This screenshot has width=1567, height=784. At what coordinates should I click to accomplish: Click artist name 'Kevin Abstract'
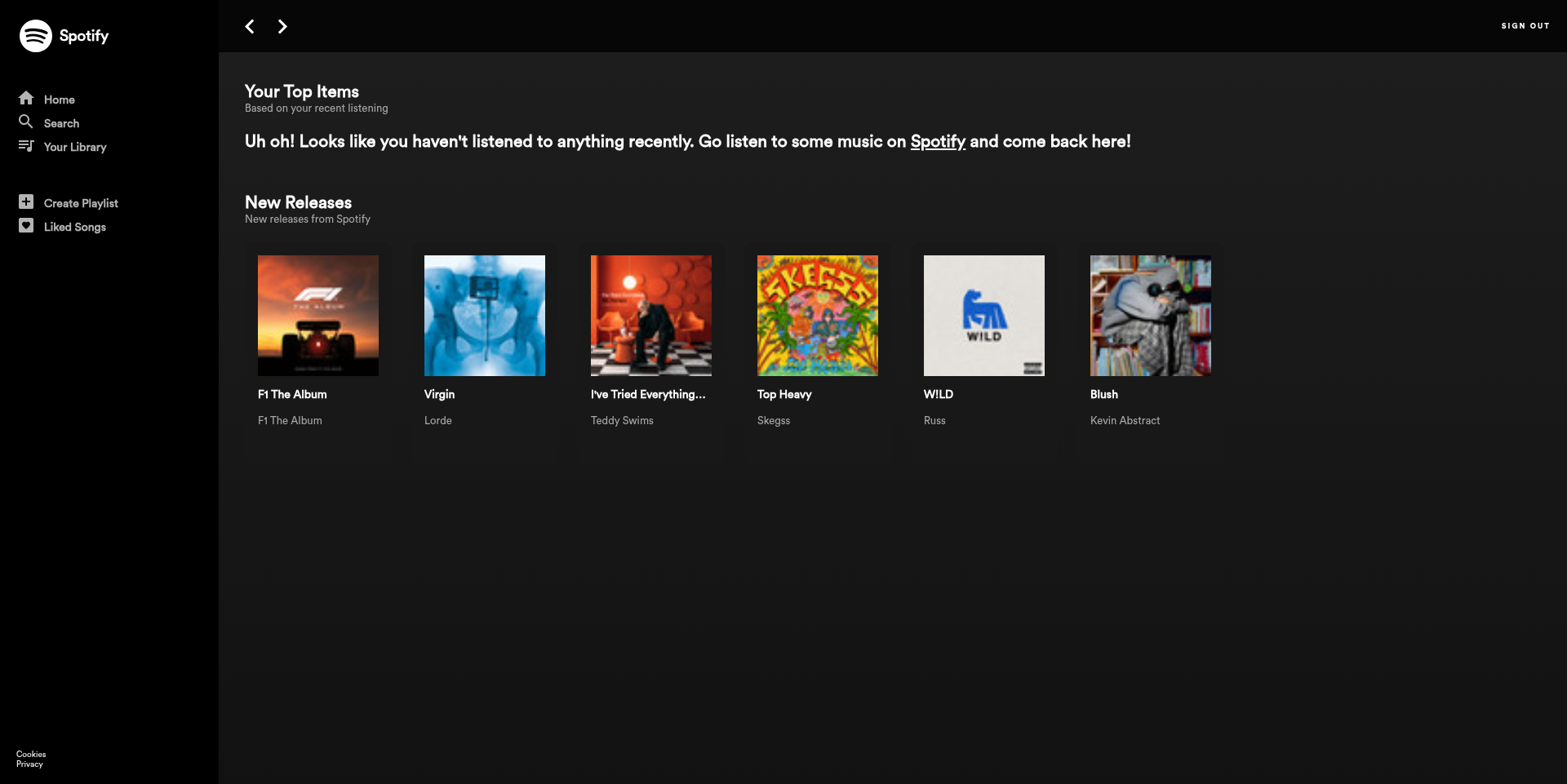[1125, 420]
